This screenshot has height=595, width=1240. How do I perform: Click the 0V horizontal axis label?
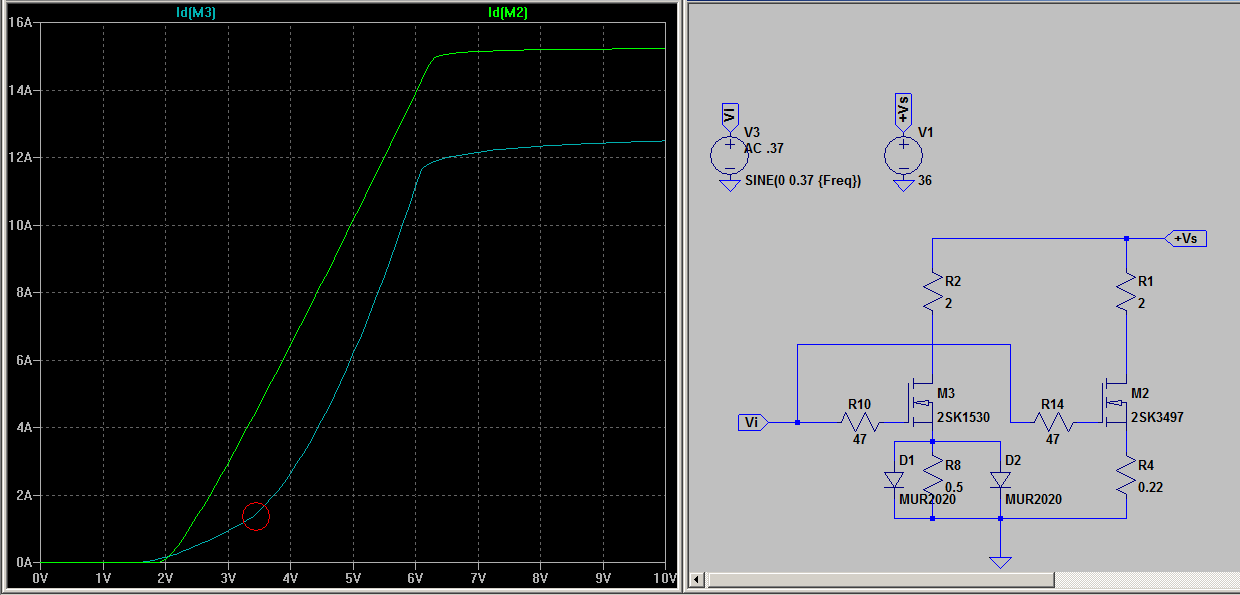pyautogui.click(x=41, y=578)
